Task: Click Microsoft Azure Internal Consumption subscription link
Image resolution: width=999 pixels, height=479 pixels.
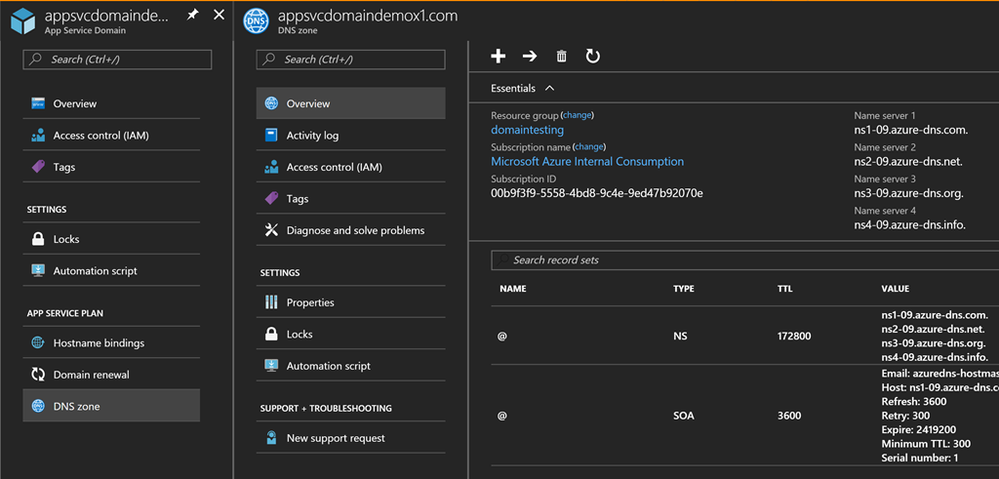Action: point(587,161)
